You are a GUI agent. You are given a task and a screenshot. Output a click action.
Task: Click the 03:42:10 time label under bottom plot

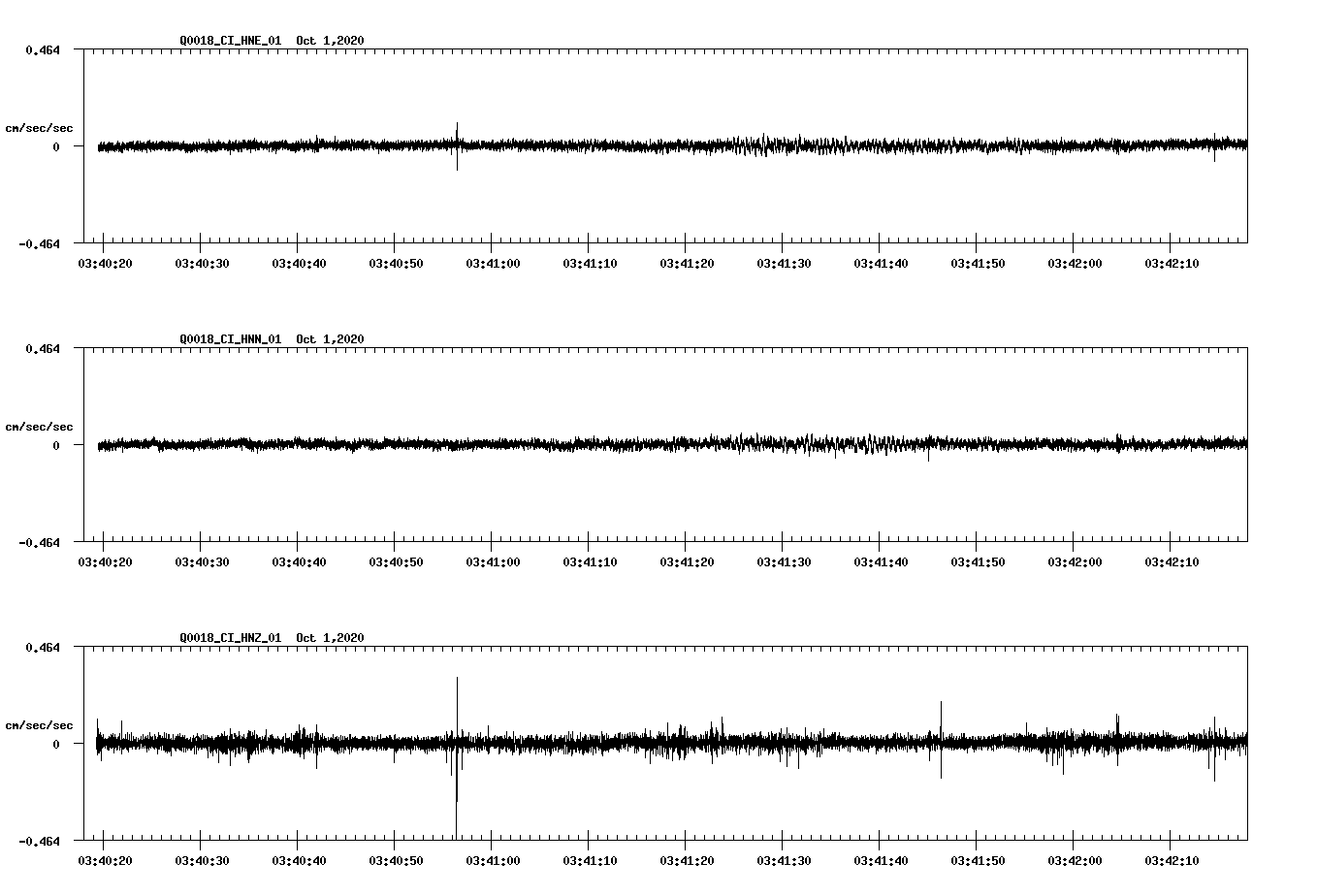1170,859
